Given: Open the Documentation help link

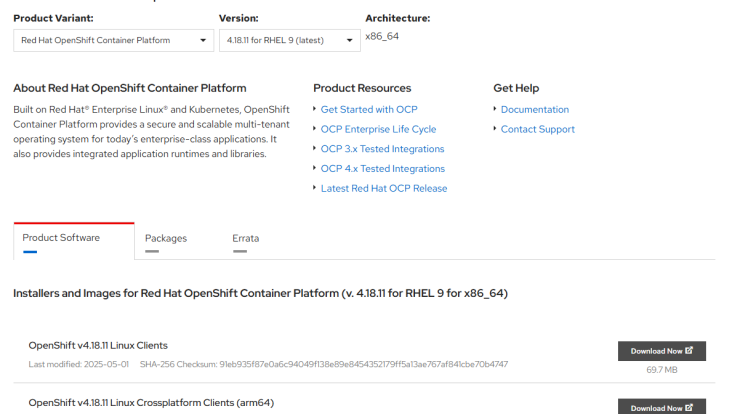Looking at the screenshot, I should click(535, 110).
